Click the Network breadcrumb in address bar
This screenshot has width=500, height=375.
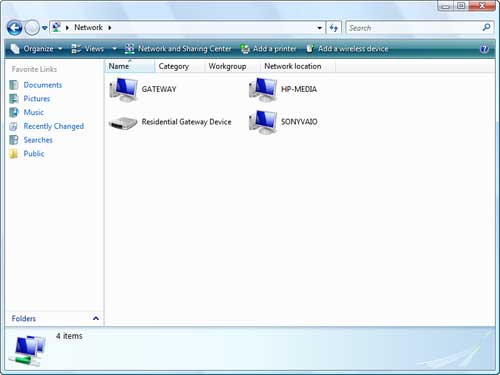(88, 27)
